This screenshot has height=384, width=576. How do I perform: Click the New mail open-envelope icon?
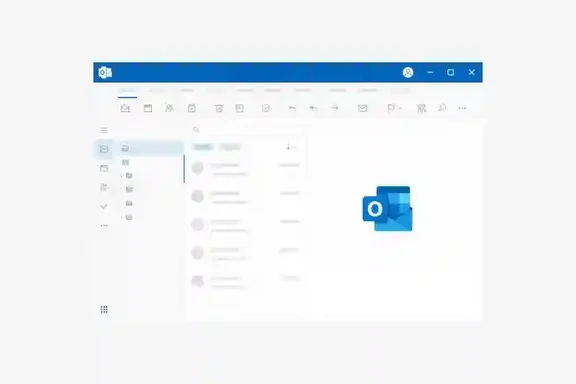[125, 108]
